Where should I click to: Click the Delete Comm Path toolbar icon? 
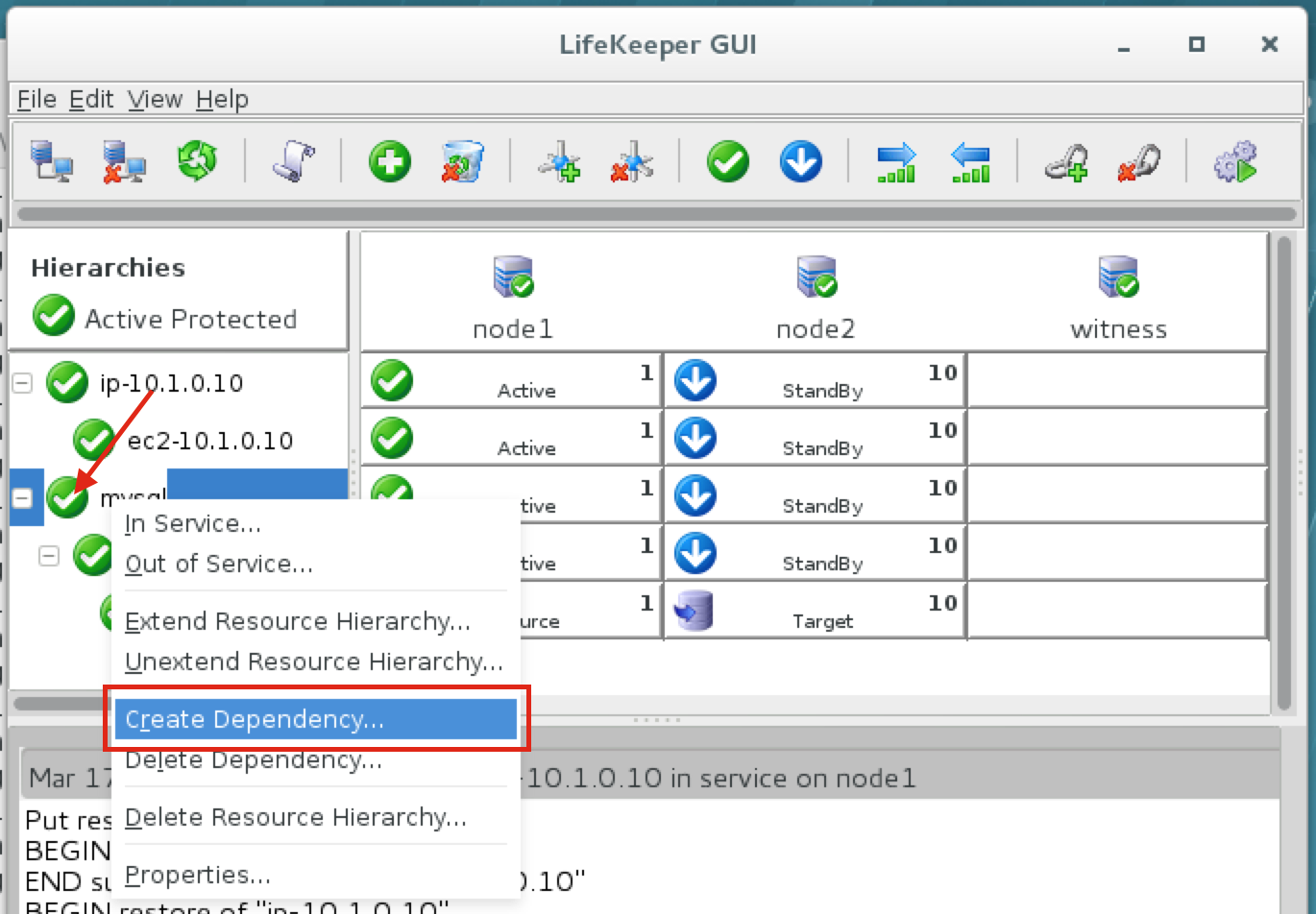pos(632,161)
